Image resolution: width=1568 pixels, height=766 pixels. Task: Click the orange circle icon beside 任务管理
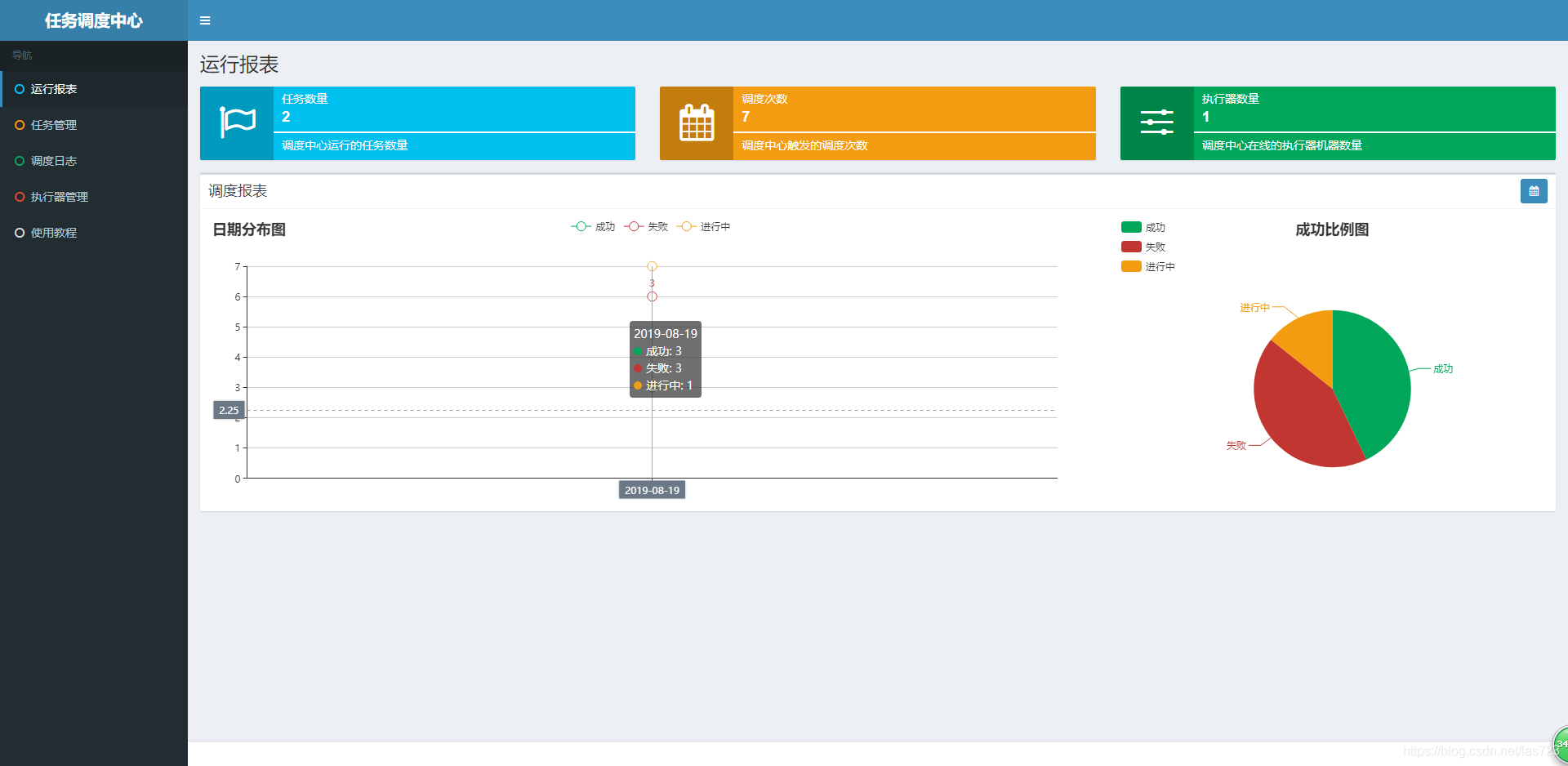click(x=20, y=125)
